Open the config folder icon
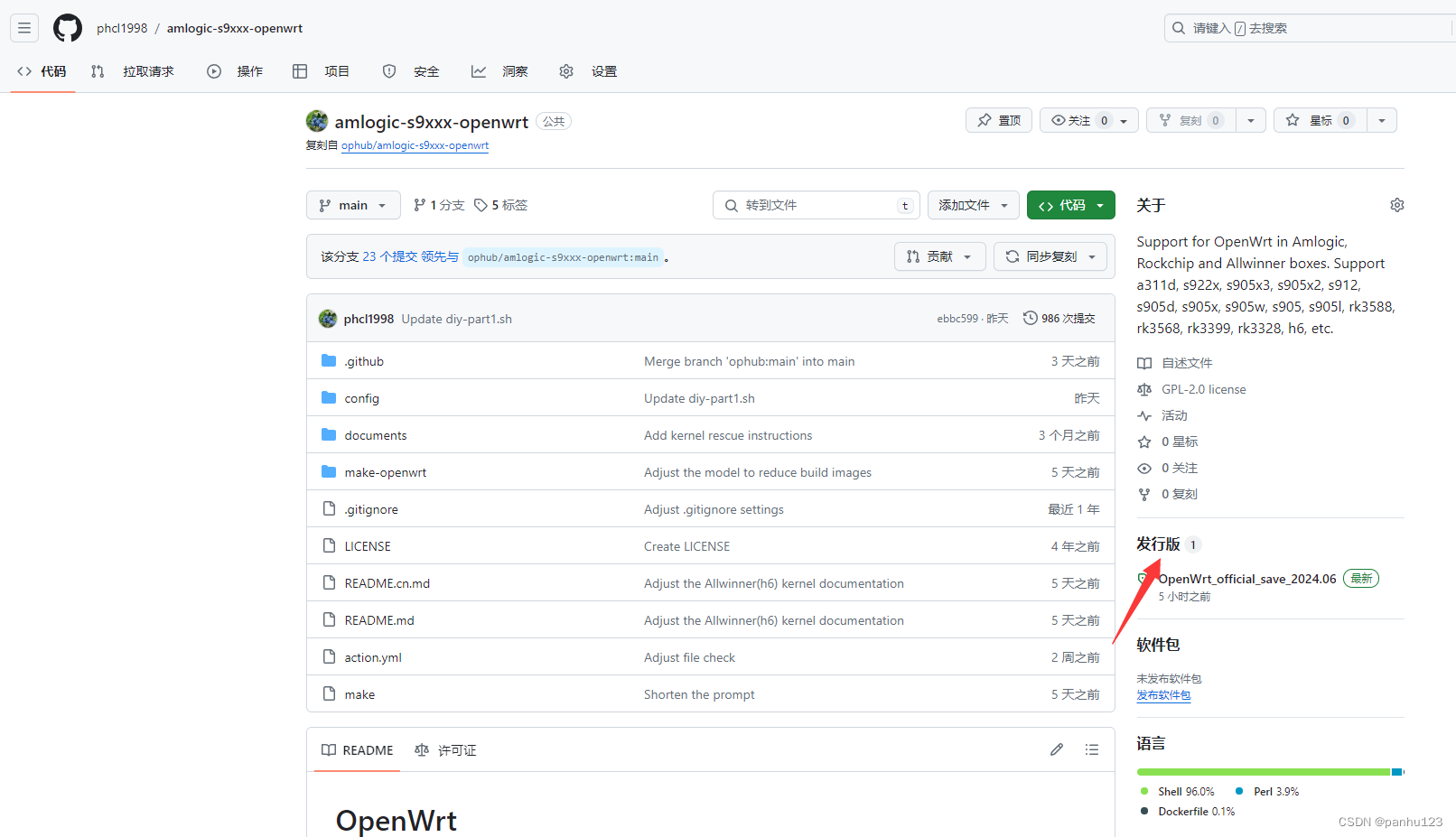 (329, 398)
